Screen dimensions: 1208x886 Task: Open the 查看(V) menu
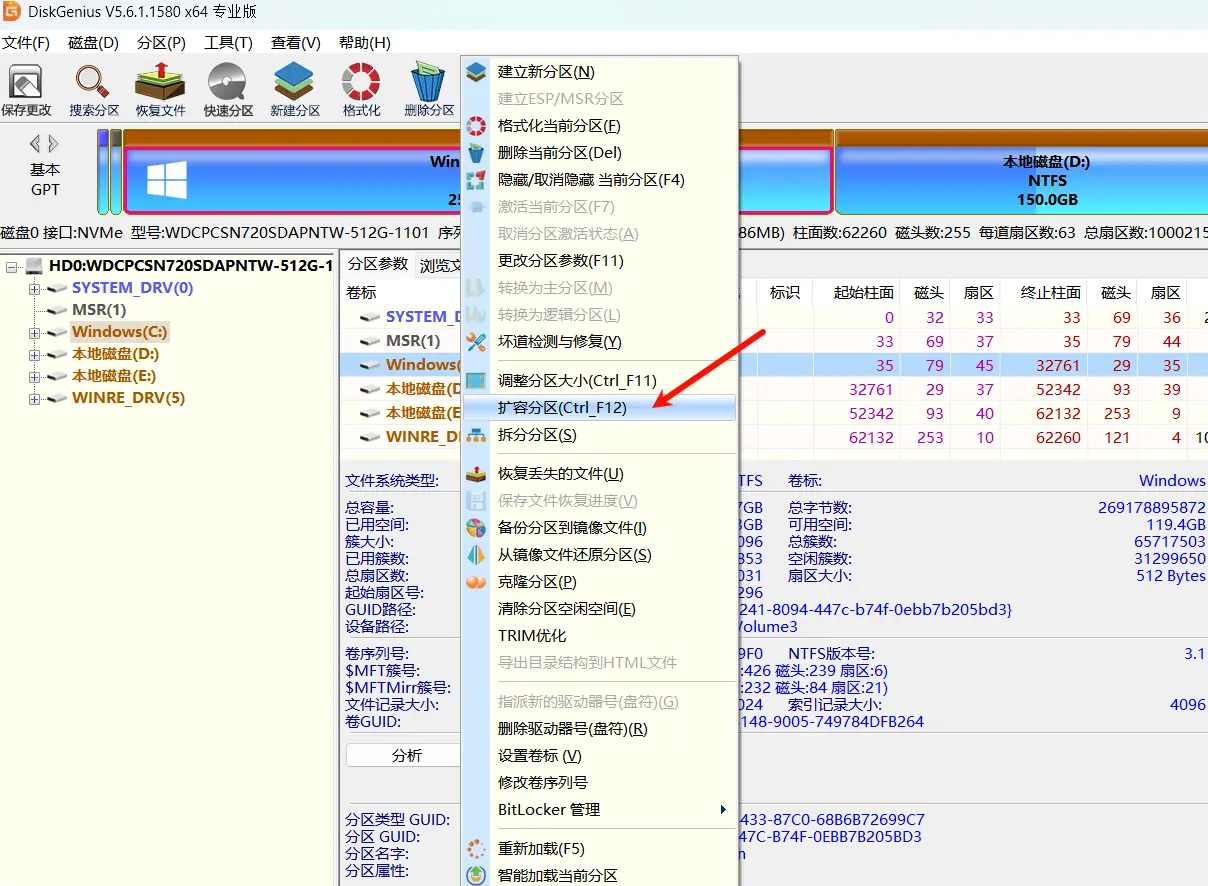coord(295,43)
